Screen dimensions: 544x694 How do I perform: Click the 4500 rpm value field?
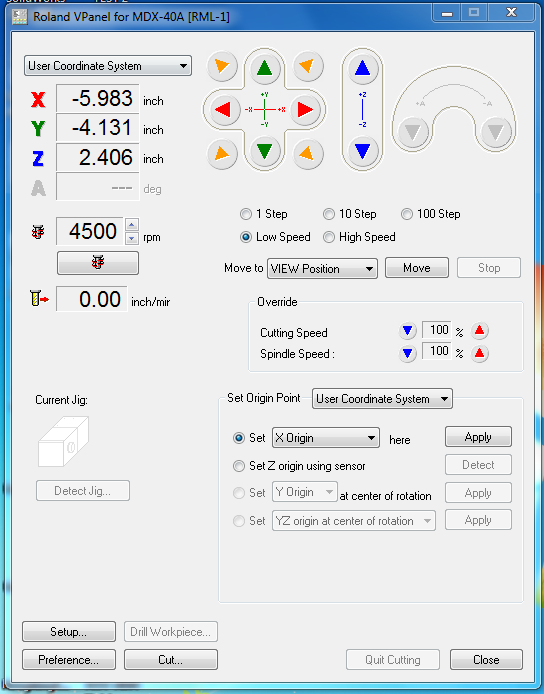coord(90,231)
